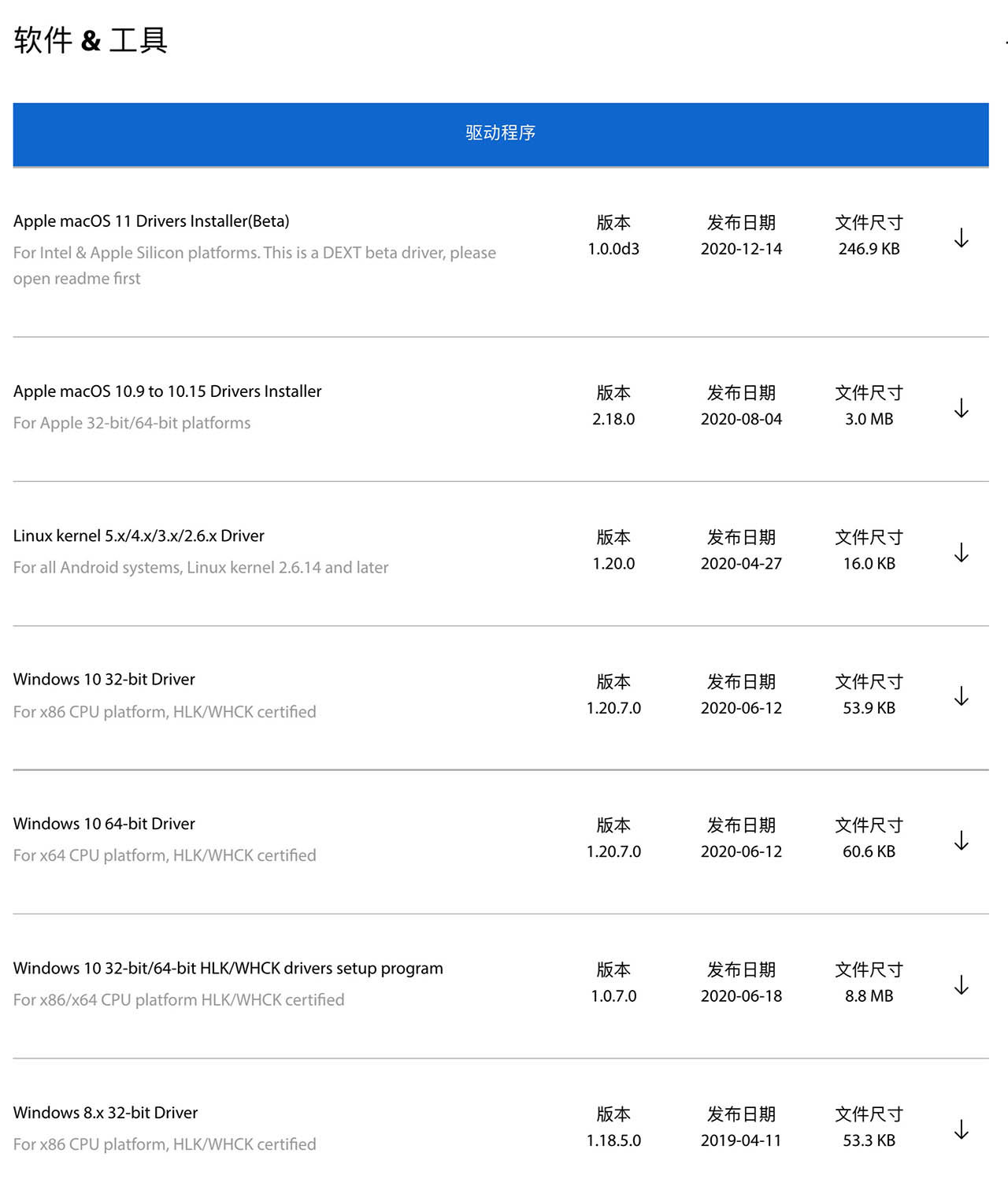The height and width of the screenshot is (1190, 1008).
Task: Download the Windows 8.x 32-bit Driver
Action: coord(961,1129)
